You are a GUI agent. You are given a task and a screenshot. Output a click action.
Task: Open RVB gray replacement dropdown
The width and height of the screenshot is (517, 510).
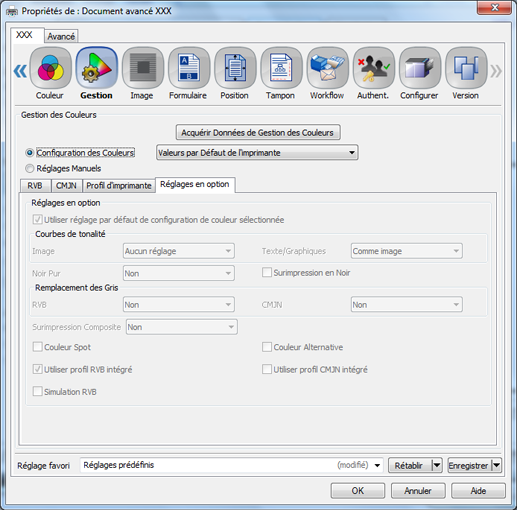pos(179,305)
